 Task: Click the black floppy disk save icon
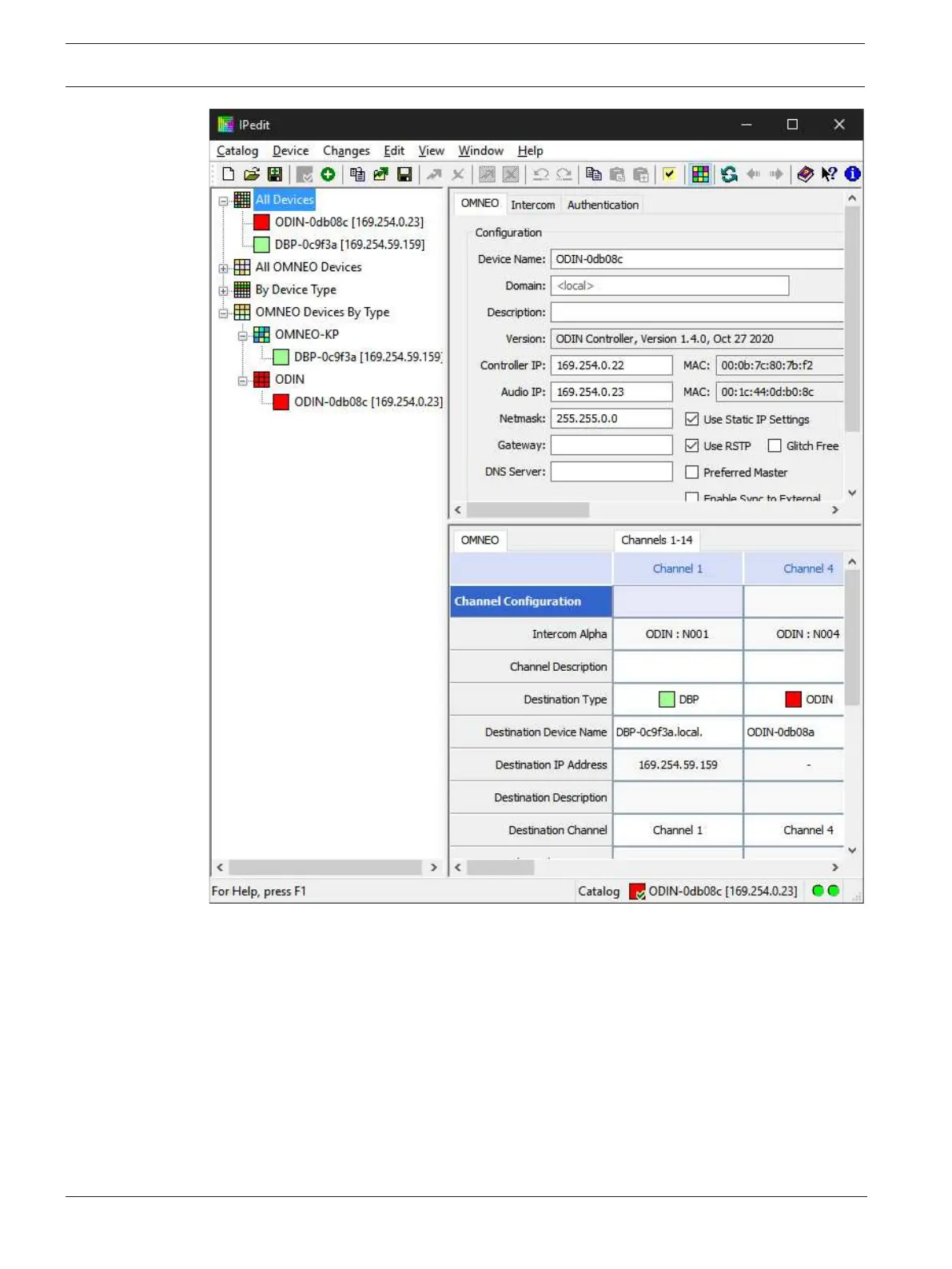point(404,174)
